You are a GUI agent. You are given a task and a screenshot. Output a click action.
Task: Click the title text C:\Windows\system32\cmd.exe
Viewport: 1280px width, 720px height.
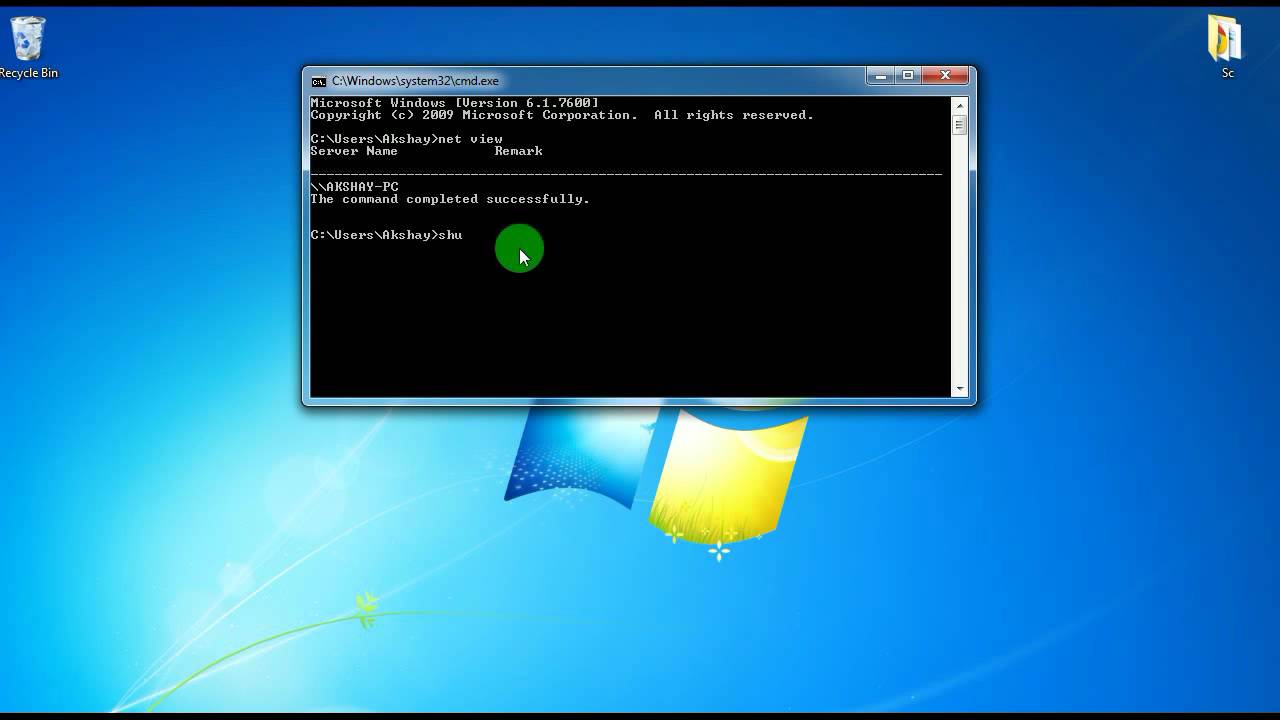tap(415, 81)
